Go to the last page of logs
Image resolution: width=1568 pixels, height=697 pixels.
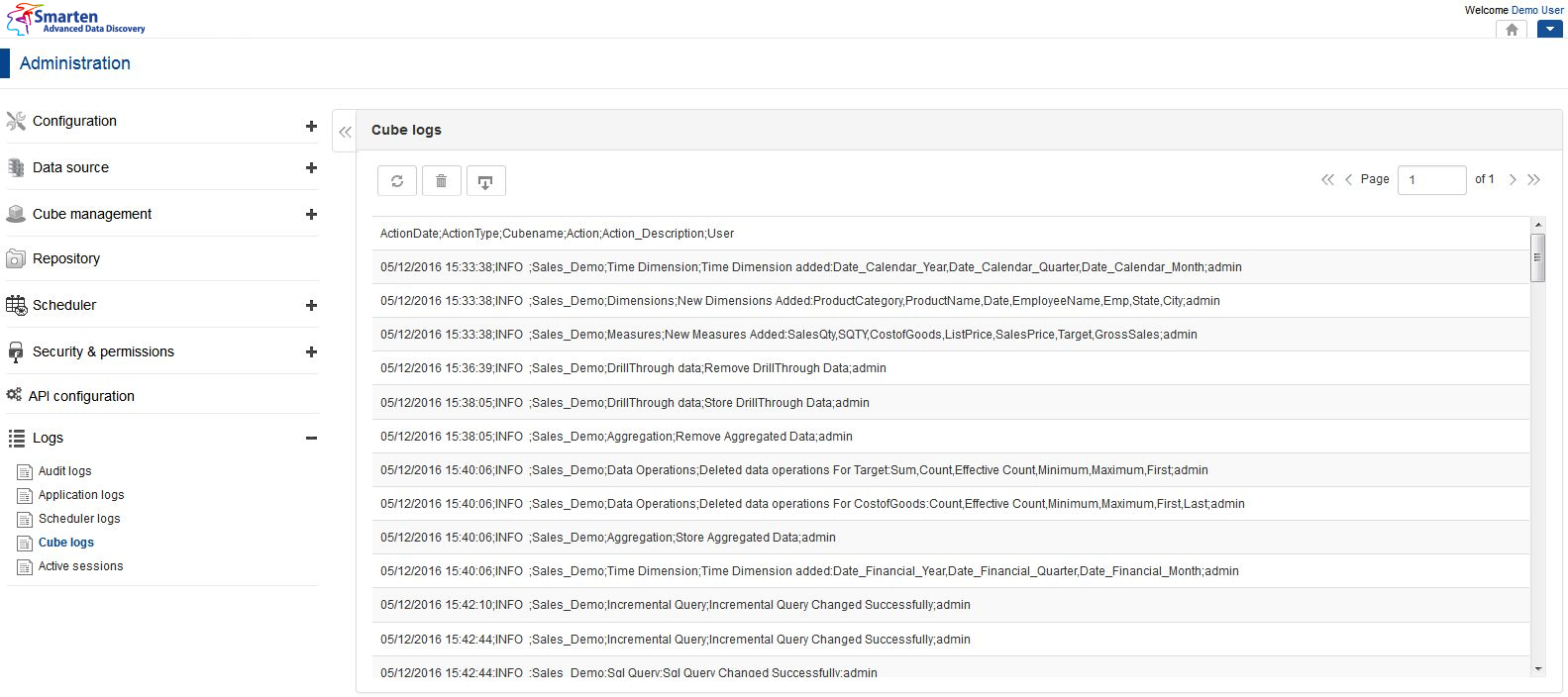pyautogui.click(x=1534, y=179)
